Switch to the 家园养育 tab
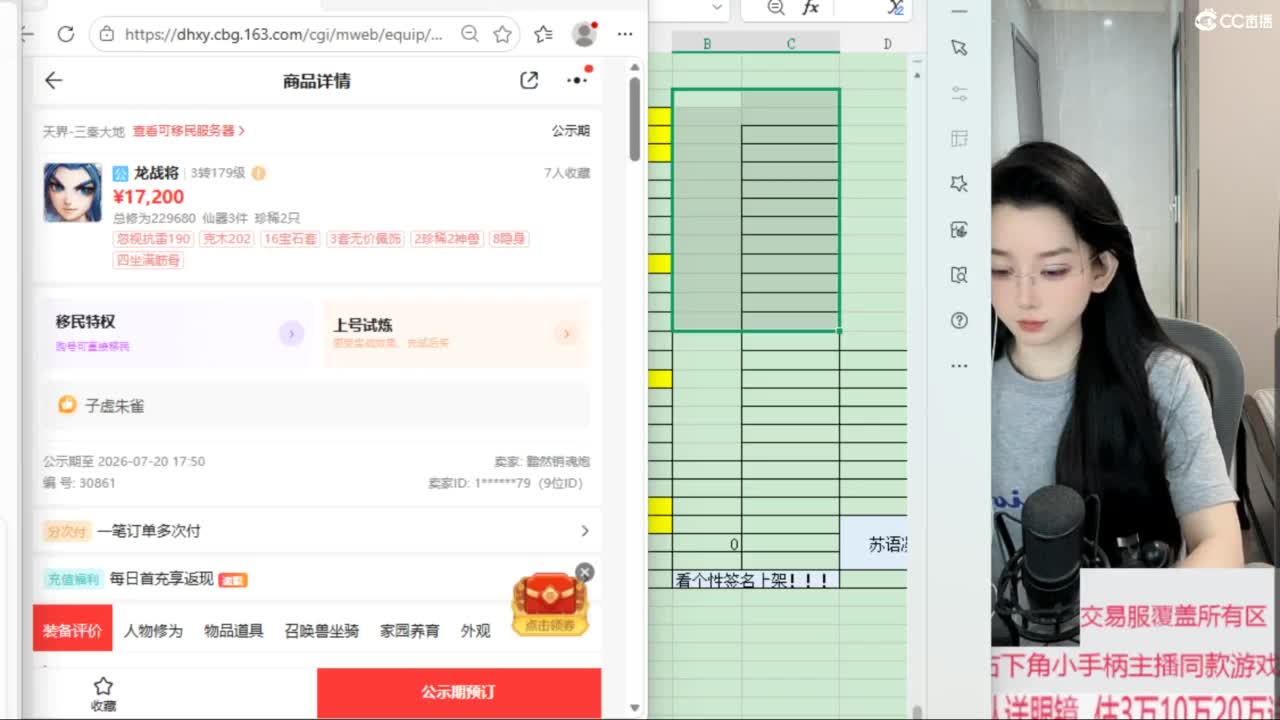The width and height of the screenshot is (1280, 720). tap(410, 631)
